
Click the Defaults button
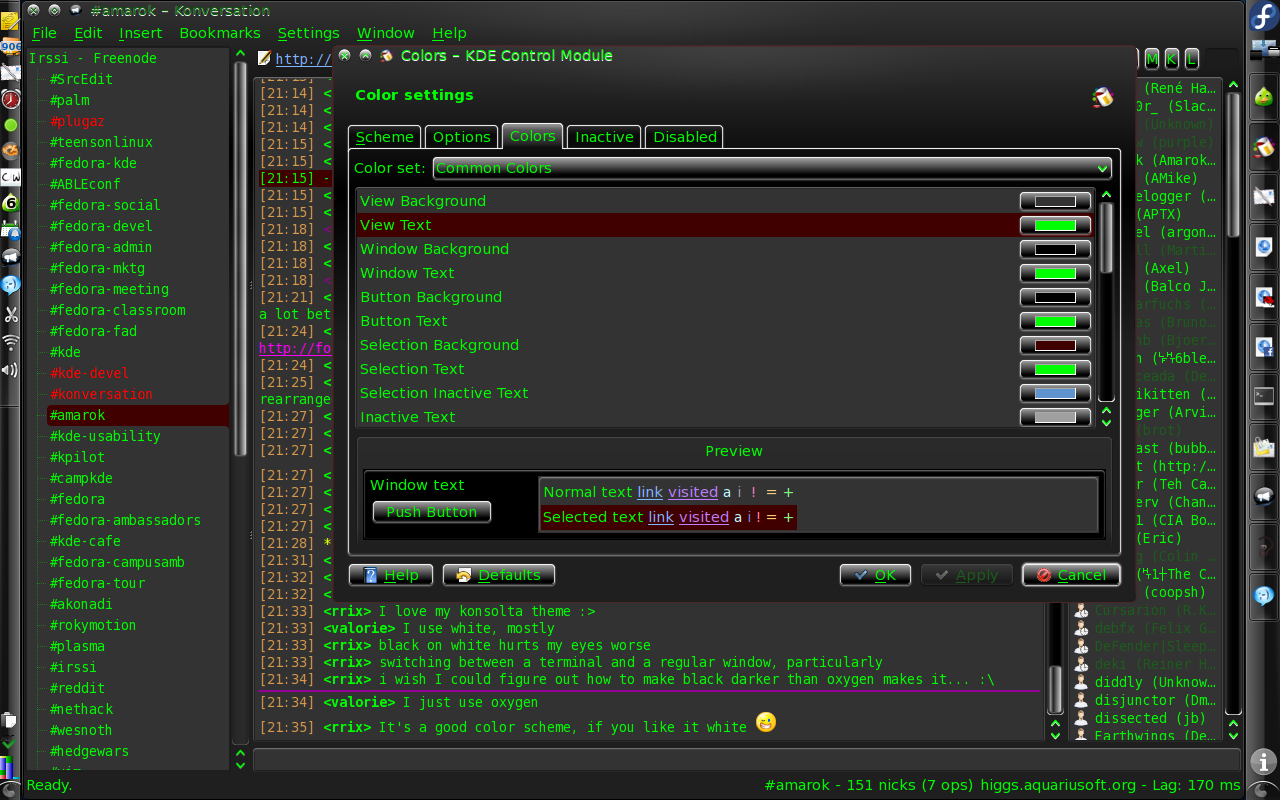(499, 575)
